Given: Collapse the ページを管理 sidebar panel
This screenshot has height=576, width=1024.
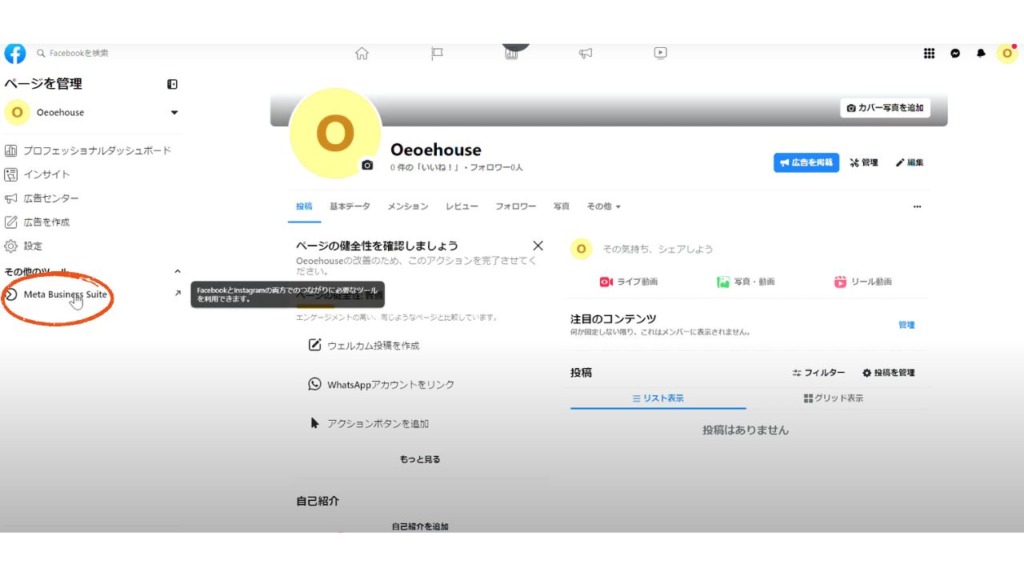Looking at the screenshot, I should (172, 84).
